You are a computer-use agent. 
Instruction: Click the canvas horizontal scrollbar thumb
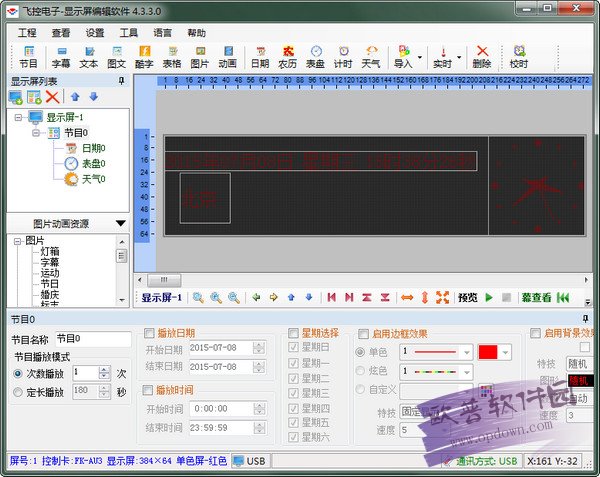coord(164,280)
